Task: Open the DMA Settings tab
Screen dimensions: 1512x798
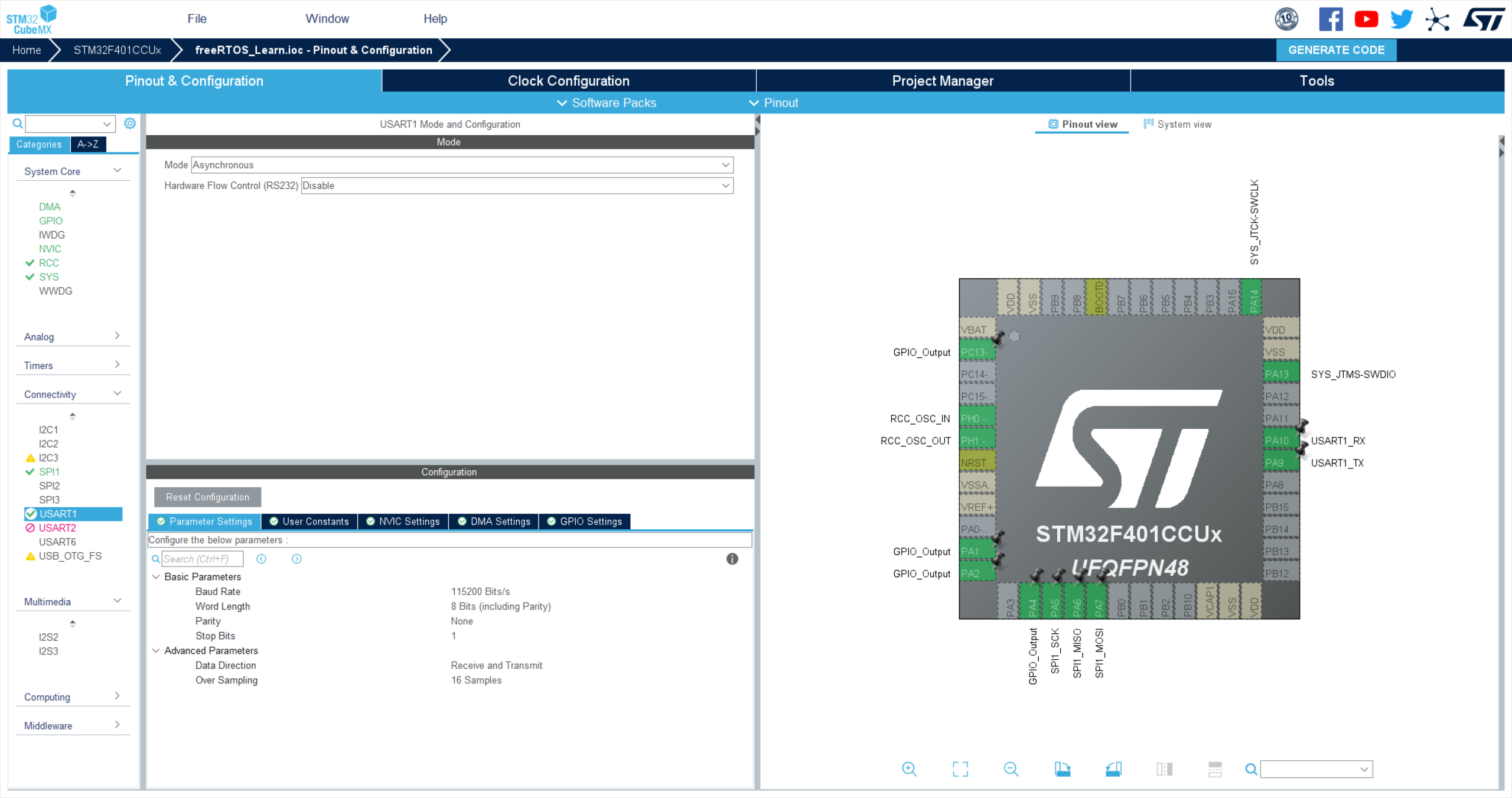Action: pos(494,522)
